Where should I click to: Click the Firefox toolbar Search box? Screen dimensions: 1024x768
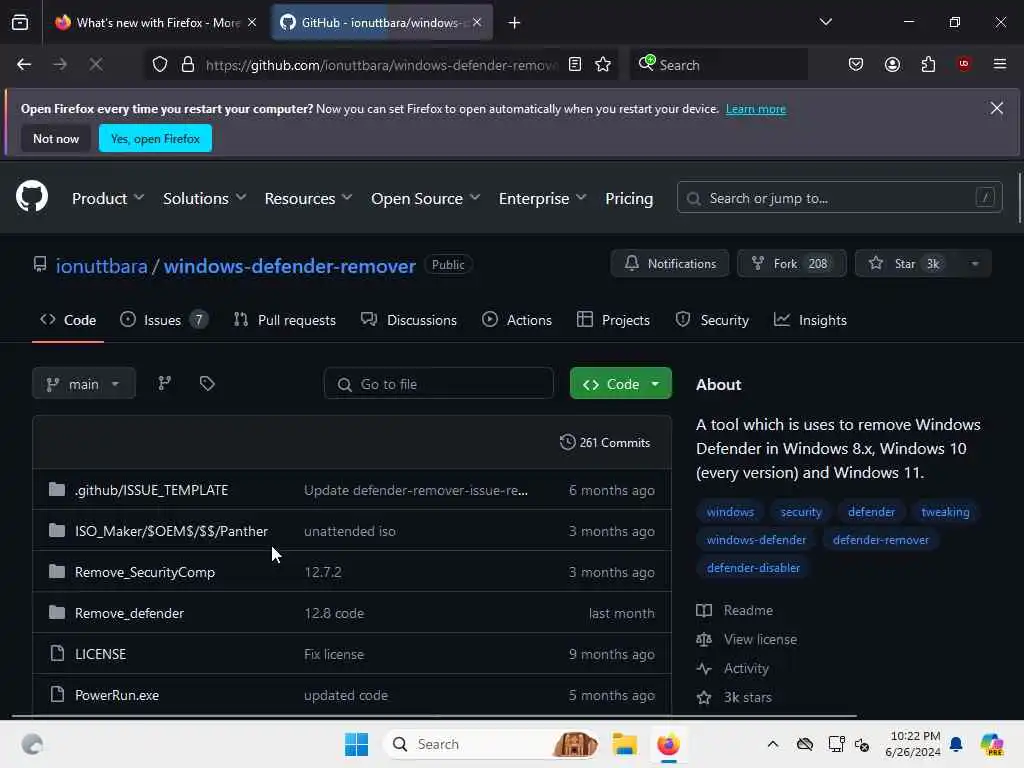(718, 64)
